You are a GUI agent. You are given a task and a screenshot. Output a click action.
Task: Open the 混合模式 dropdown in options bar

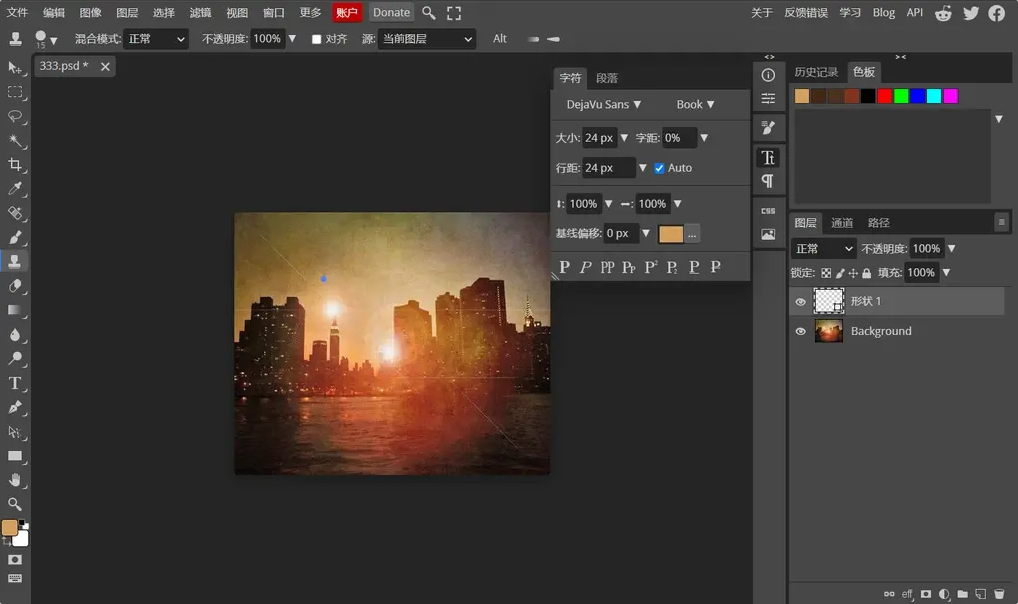[x=156, y=39]
